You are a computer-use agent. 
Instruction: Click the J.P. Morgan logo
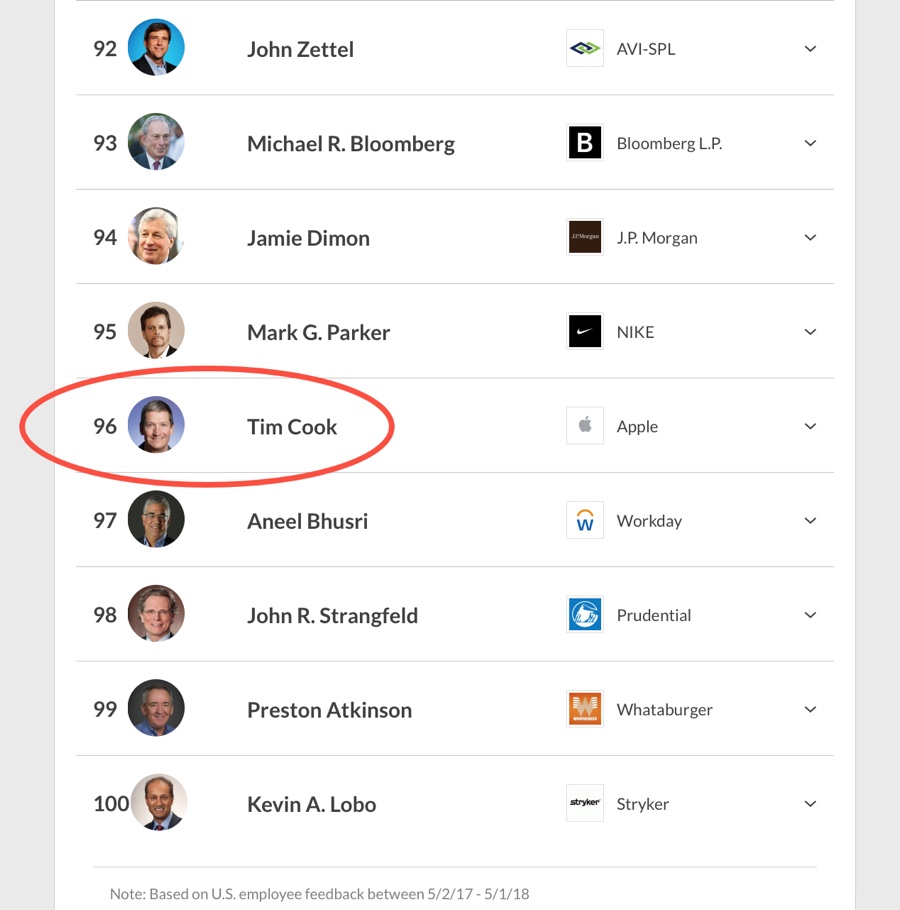coord(584,237)
